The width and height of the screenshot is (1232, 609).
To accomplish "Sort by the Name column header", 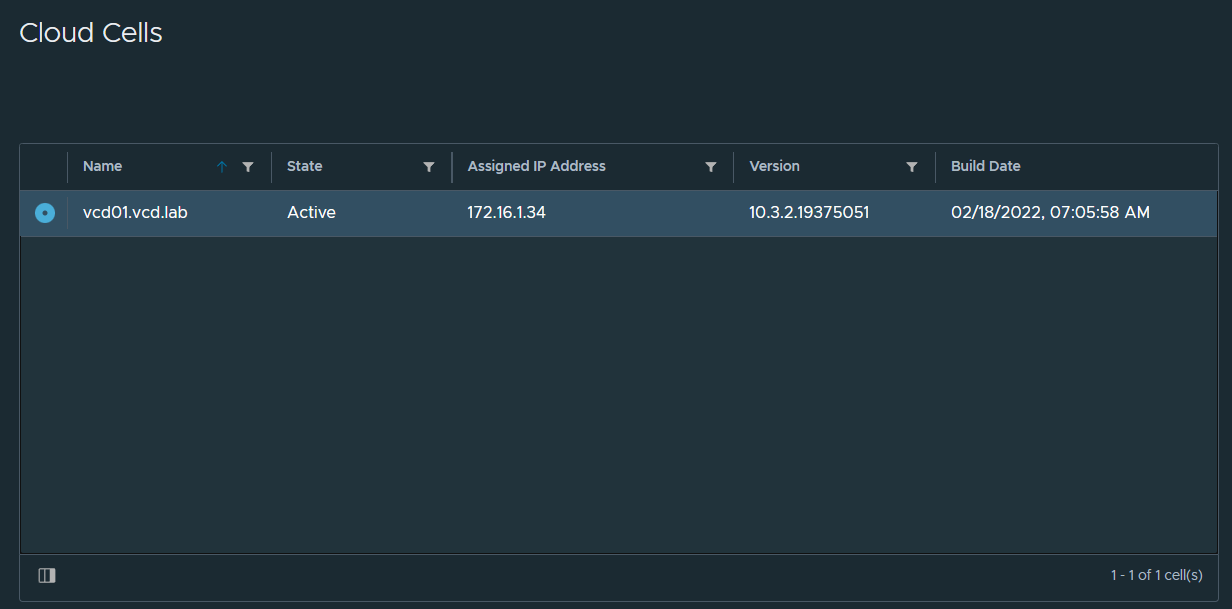I will coord(103,166).
